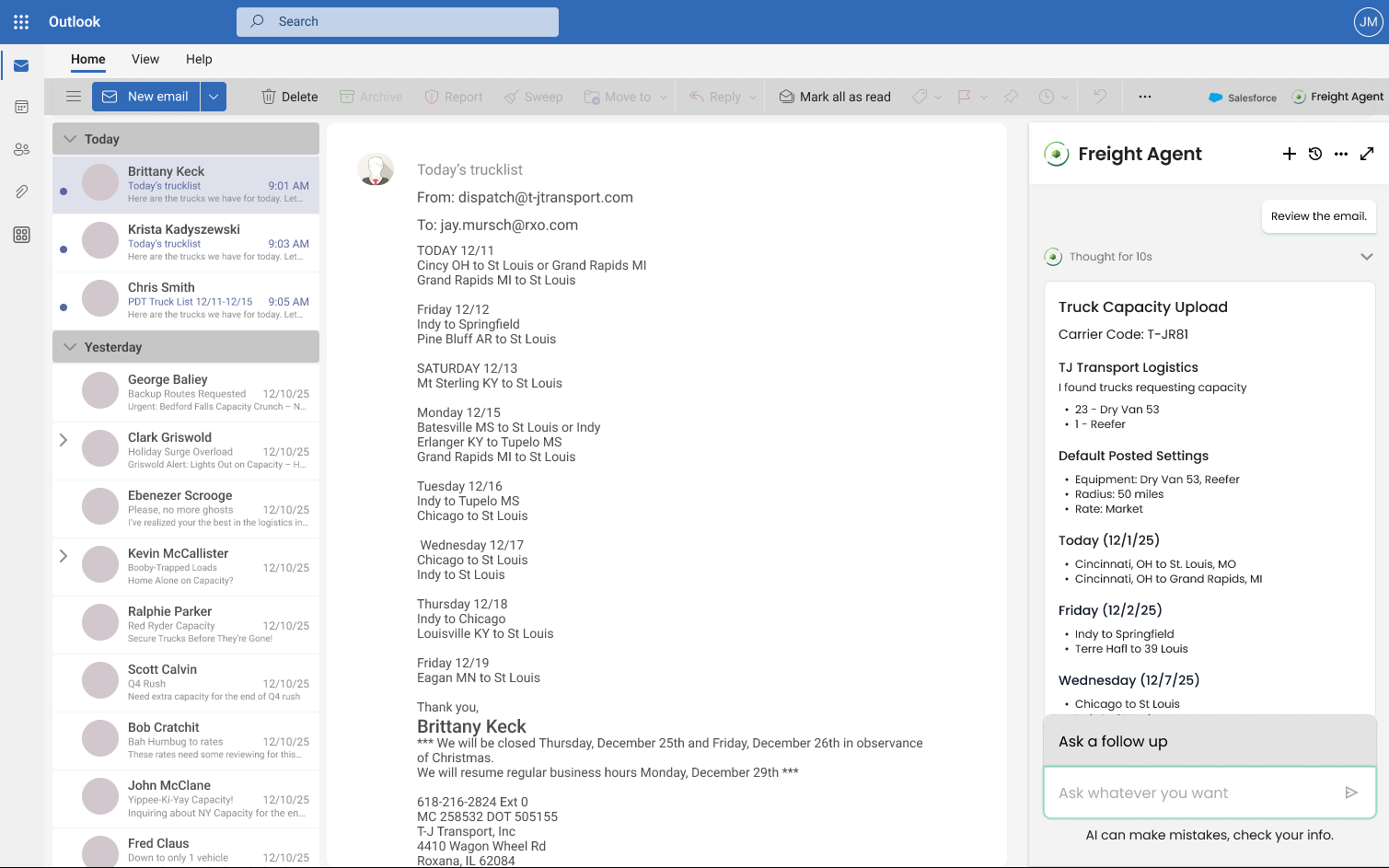Click the Undo arrow in toolbar
This screenshot has height=868, width=1389.
tap(1100, 97)
